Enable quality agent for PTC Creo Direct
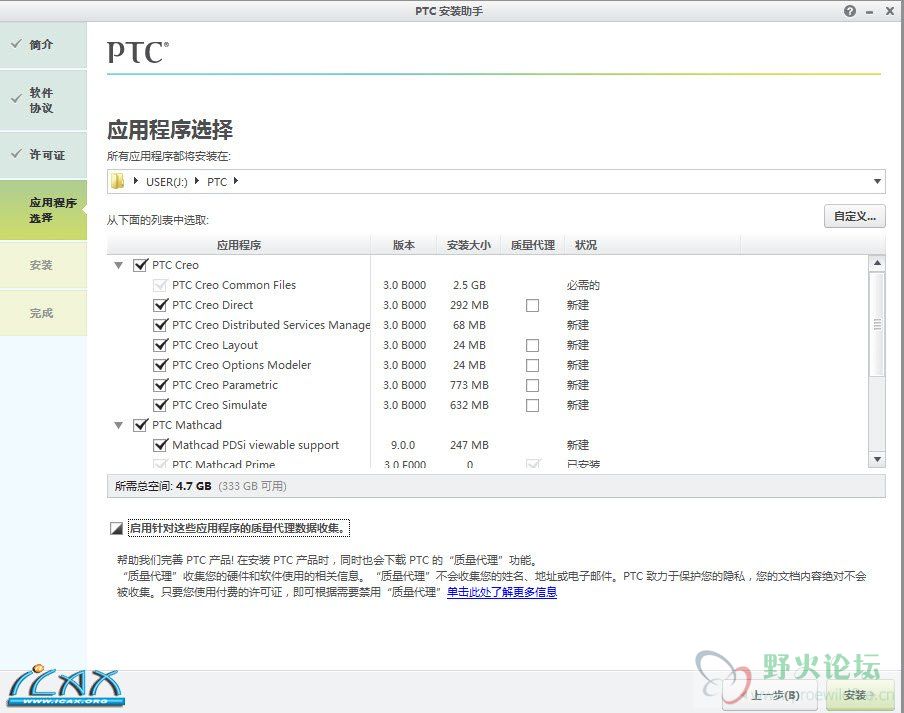Image resolution: width=904 pixels, height=713 pixels. (x=532, y=305)
